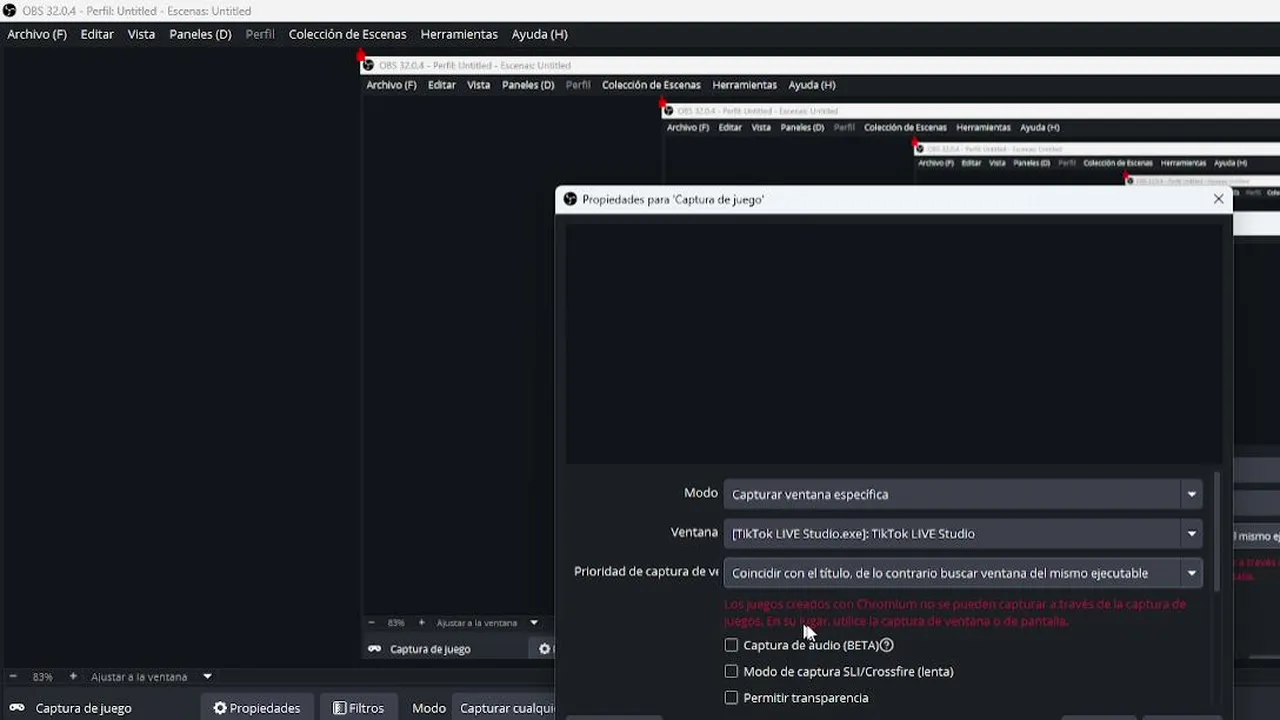Open the Paneles (D) menu in the main window
This screenshot has width=1280, height=720.
[200, 34]
